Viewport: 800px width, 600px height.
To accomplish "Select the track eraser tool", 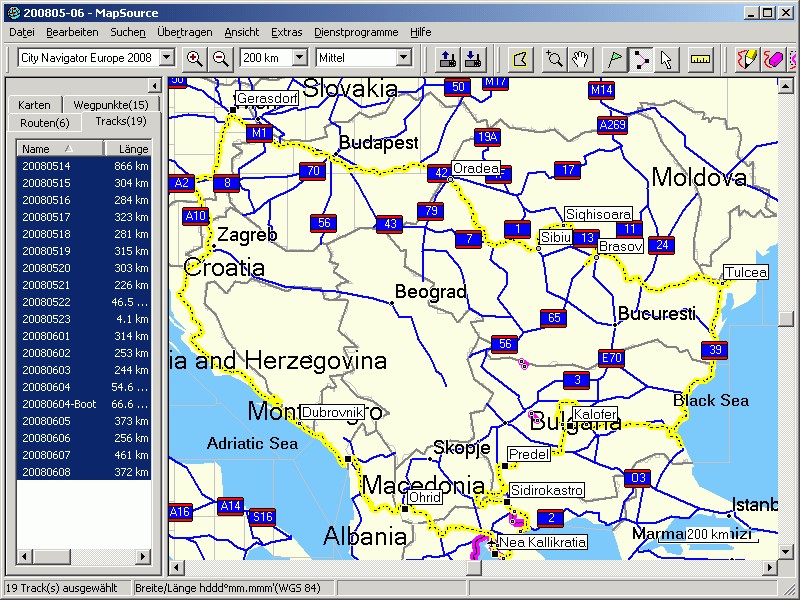I will click(773, 59).
